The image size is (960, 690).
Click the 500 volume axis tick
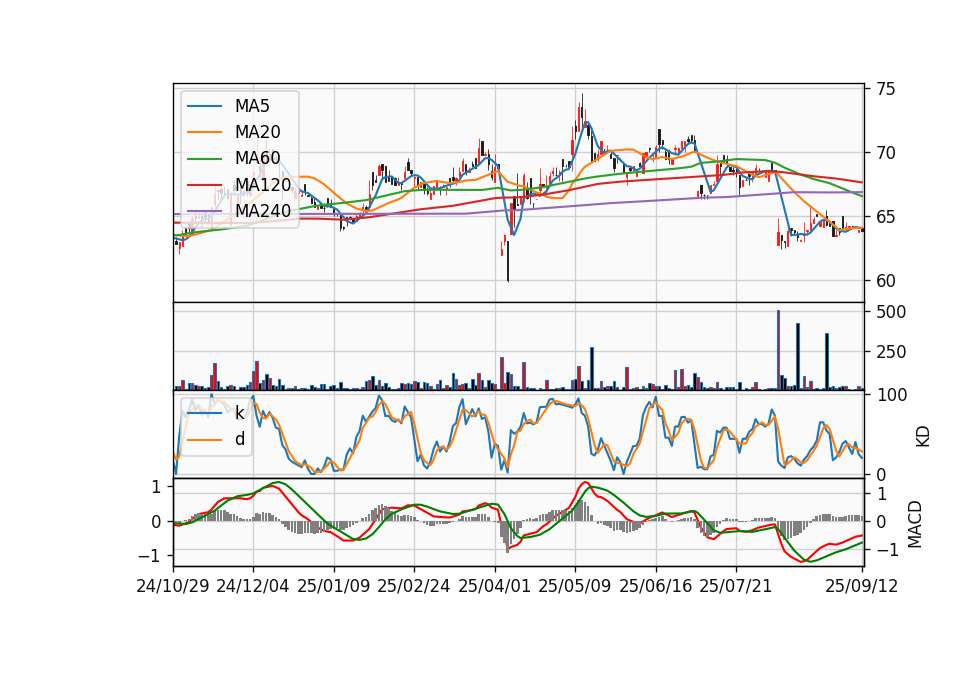point(891,312)
